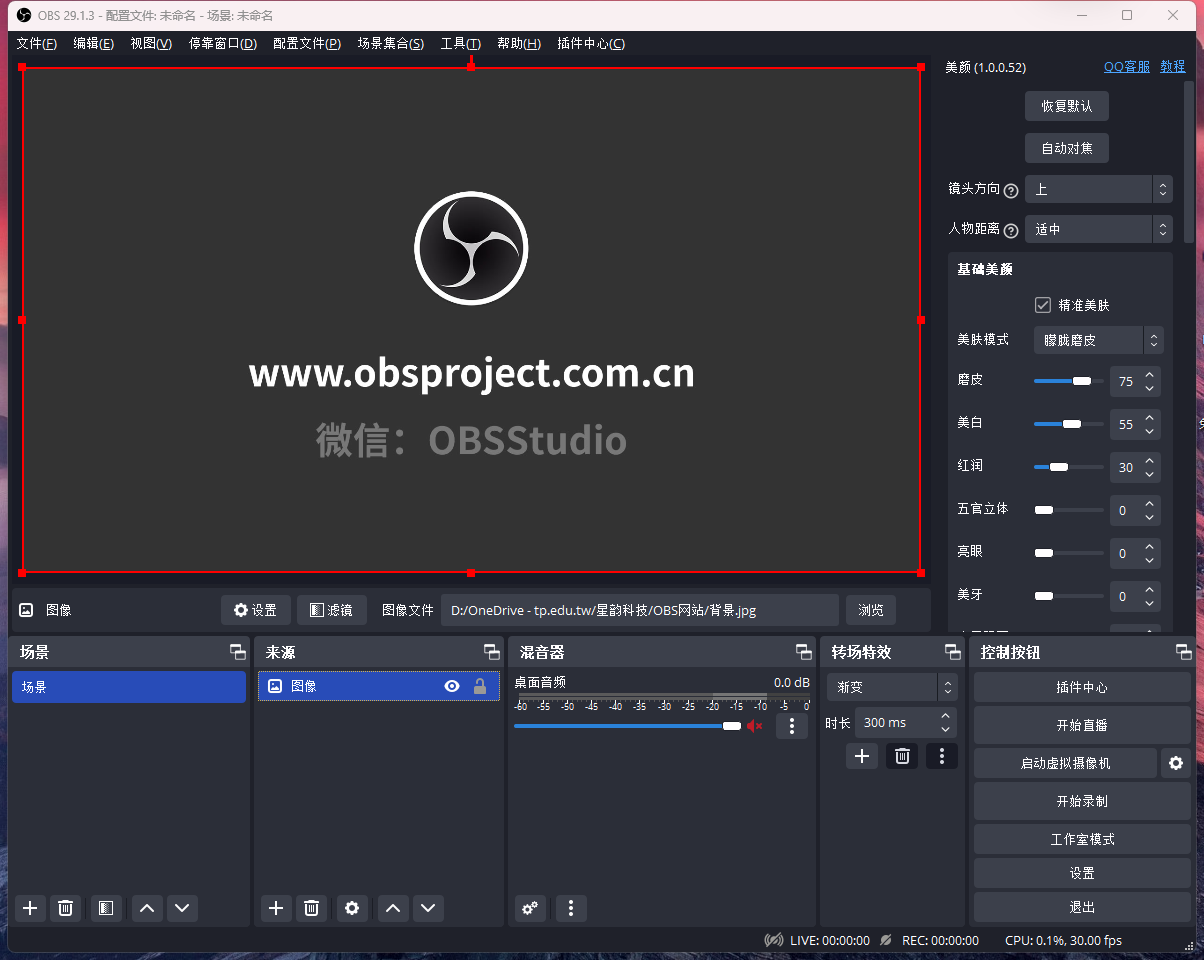Start virtual camera via 启动虚拟摄像机
1204x960 pixels.
1065,763
